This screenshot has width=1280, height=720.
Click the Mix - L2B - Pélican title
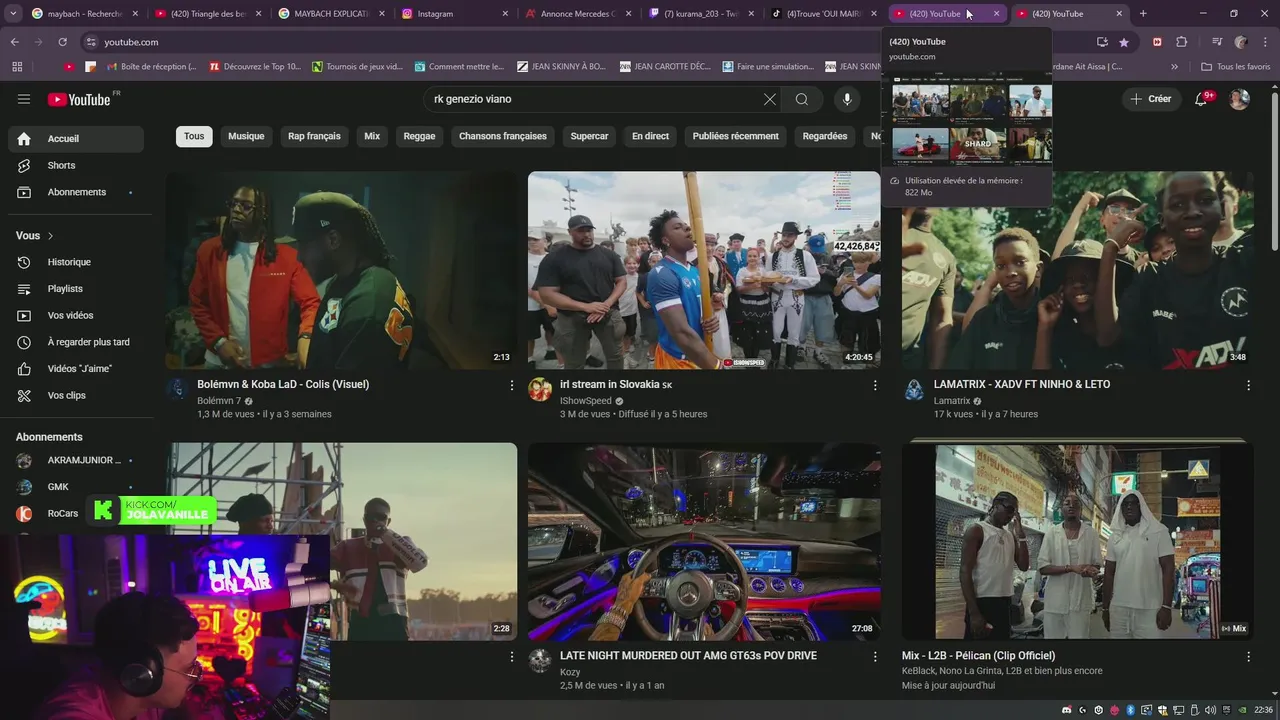click(x=978, y=656)
